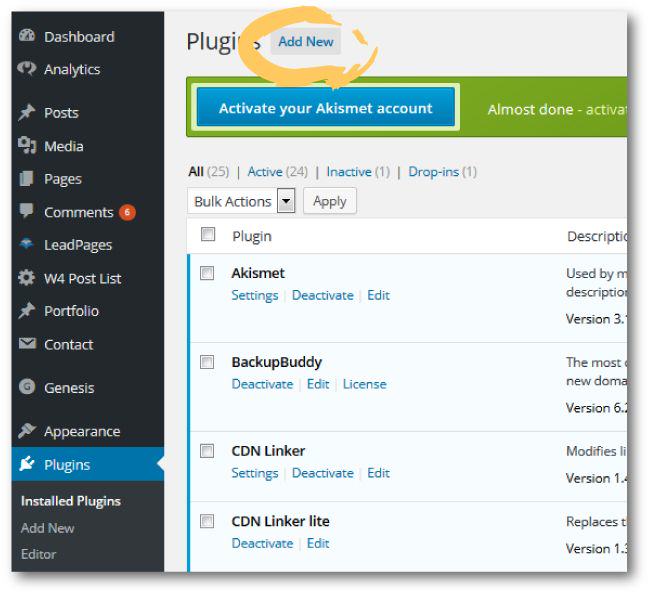650x595 pixels.
Task: Click the Plugin column header
Action: click(x=252, y=236)
